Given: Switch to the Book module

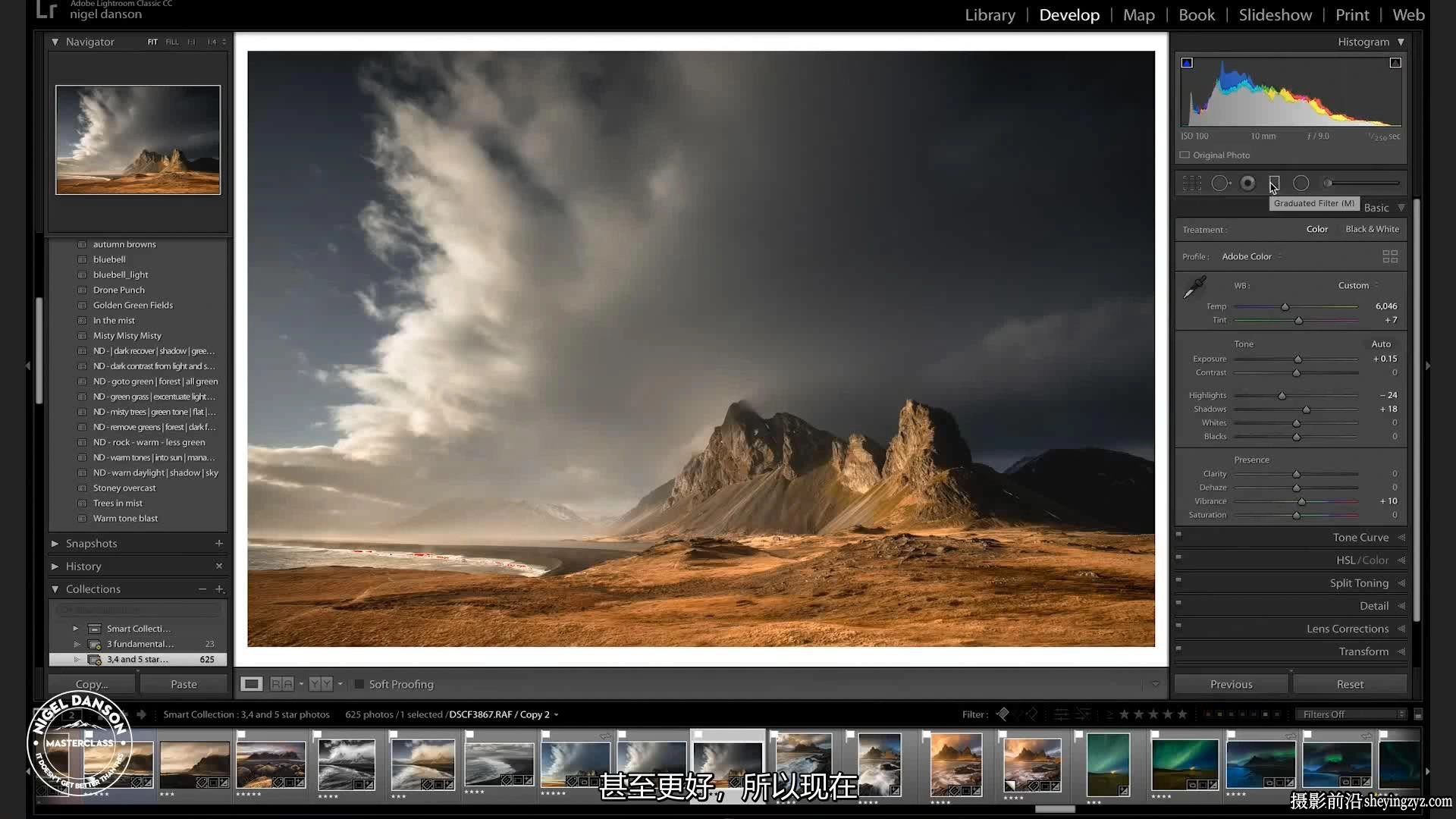Looking at the screenshot, I should coord(1197,15).
